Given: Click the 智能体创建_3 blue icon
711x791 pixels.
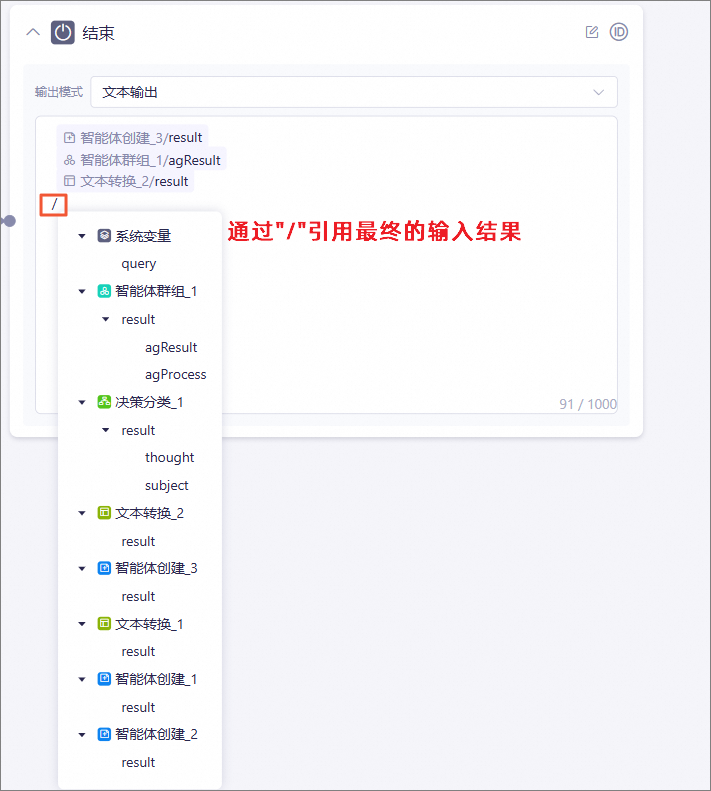Looking at the screenshot, I should (104, 568).
